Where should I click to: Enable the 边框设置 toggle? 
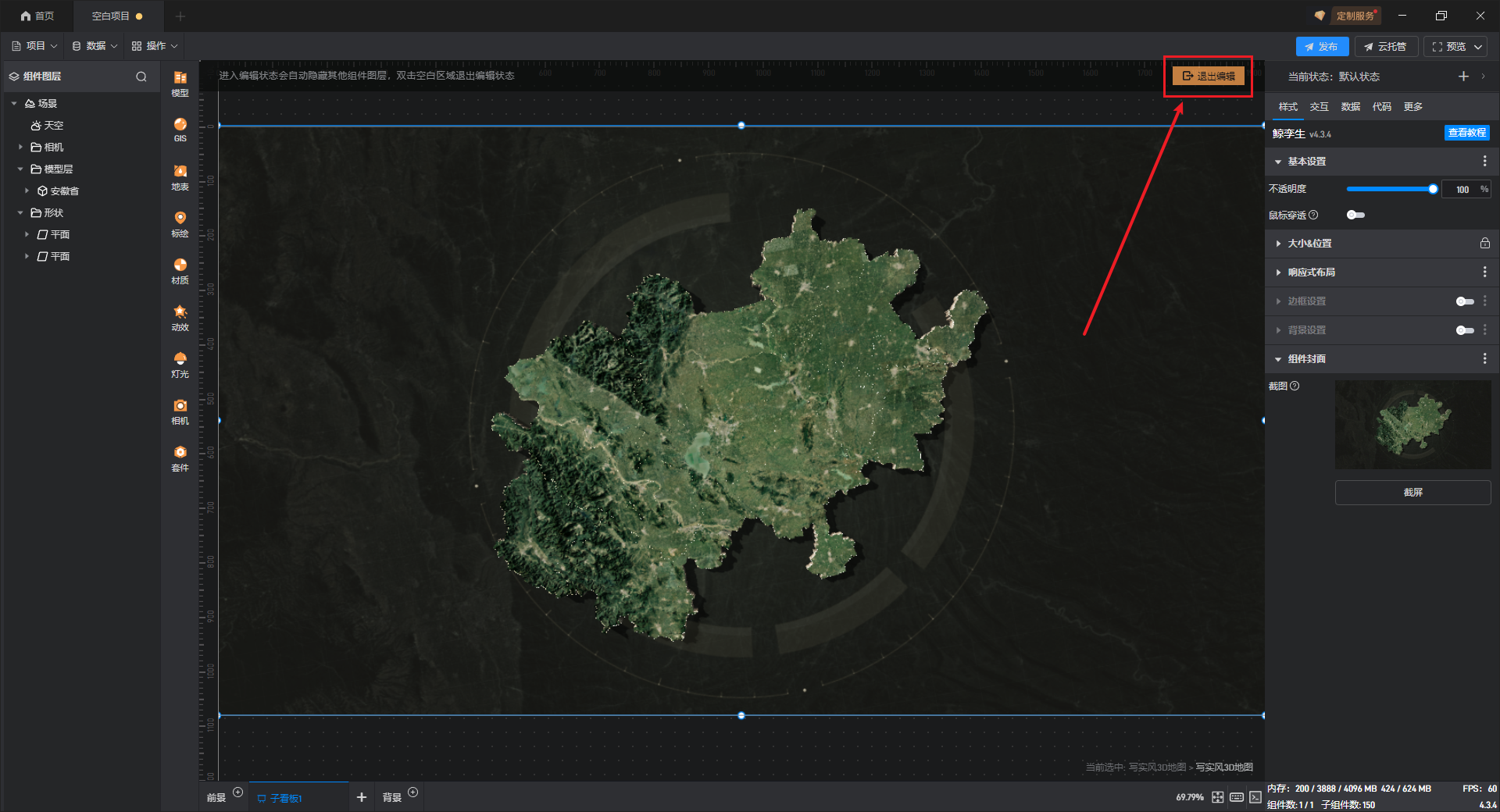pos(1465,301)
